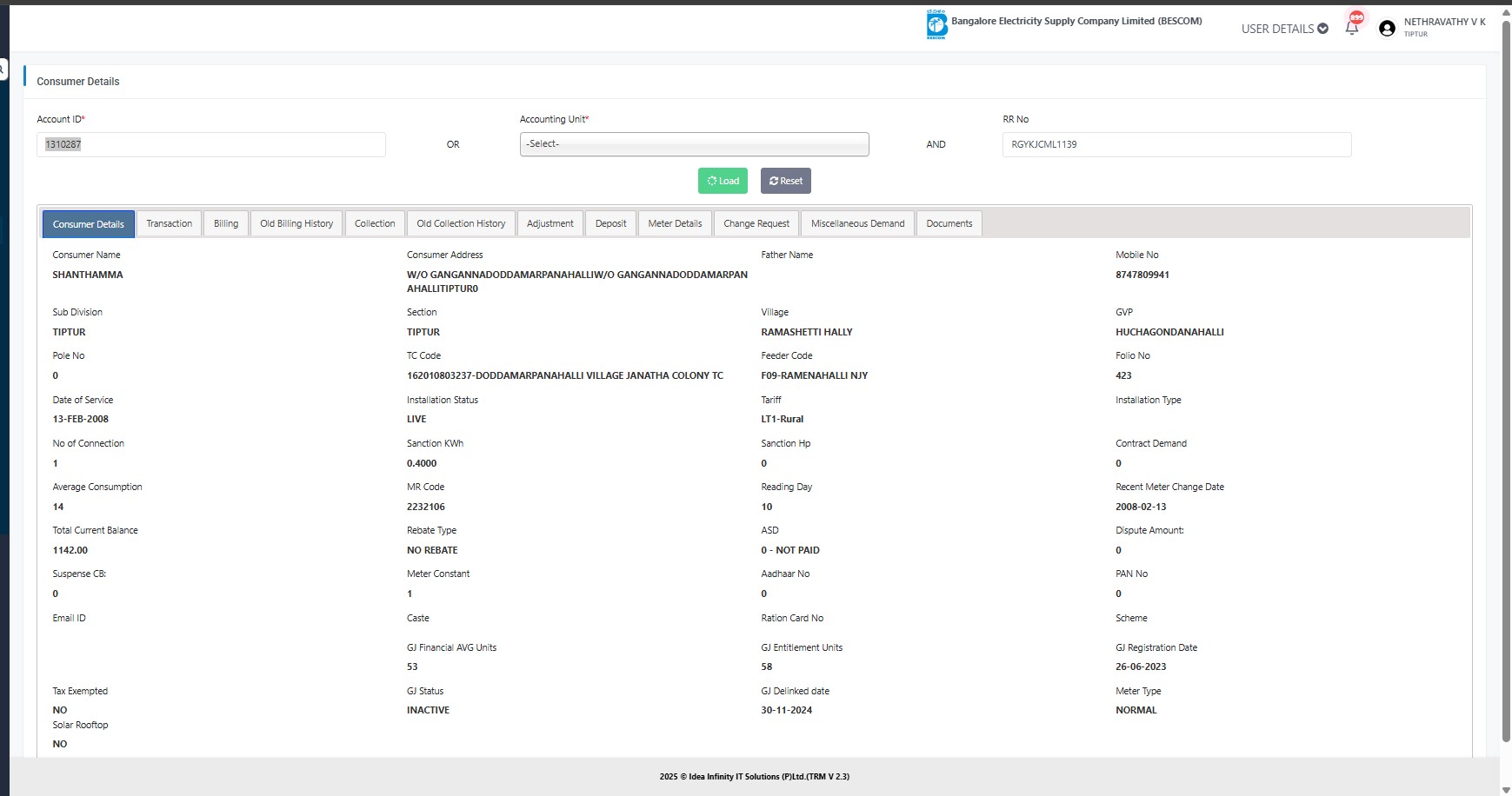Click the BESCOM logo icon
1512x796 pixels.
click(936, 25)
